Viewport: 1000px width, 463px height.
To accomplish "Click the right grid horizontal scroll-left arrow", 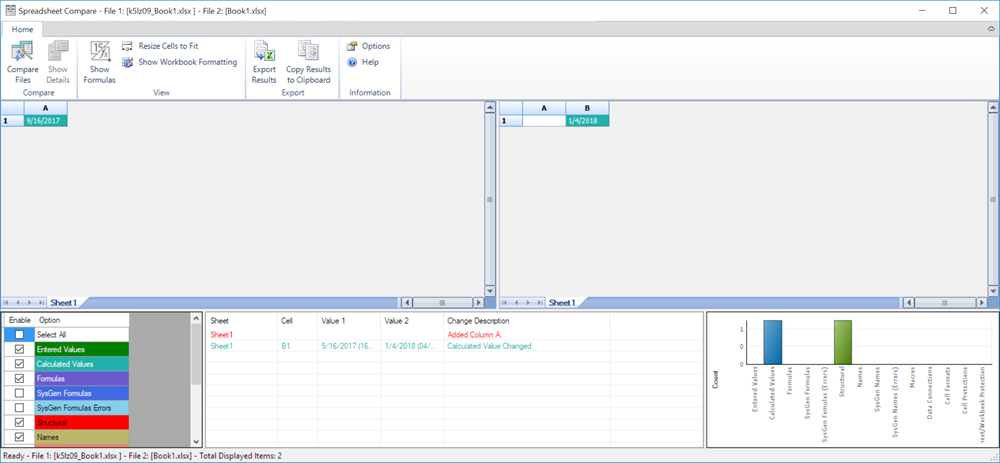I will click(x=909, y=303).
